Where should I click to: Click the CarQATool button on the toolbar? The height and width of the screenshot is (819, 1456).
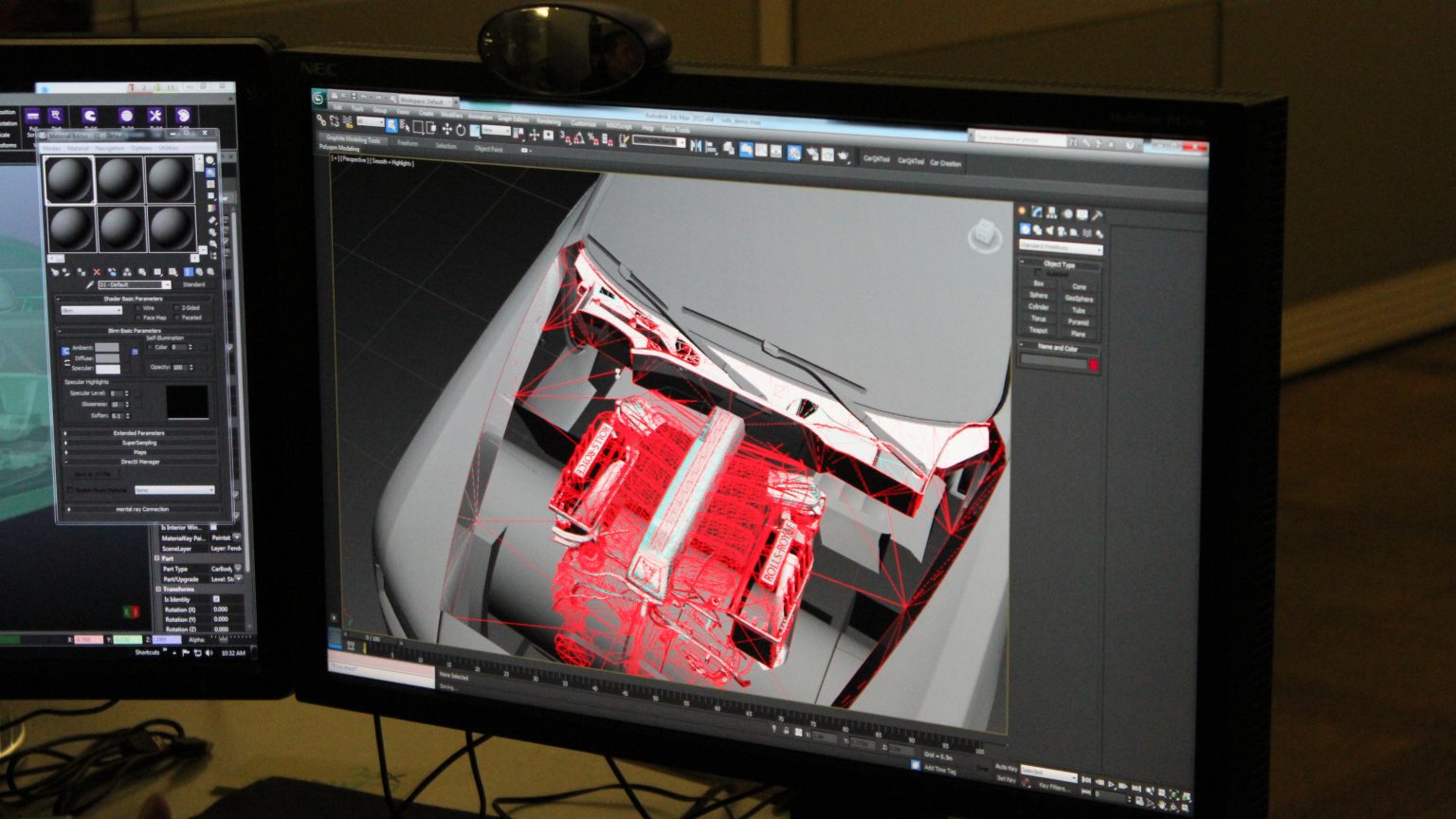[x=875, y=159]
